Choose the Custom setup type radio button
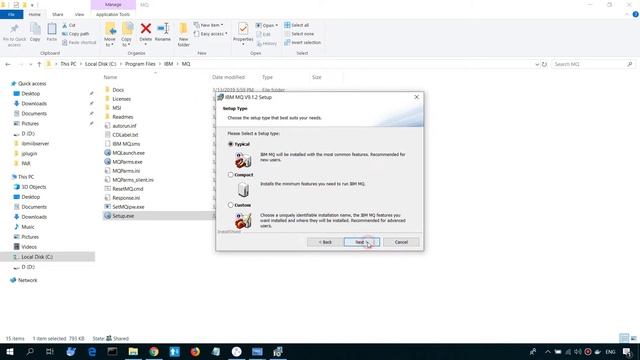The width and height of the screenshot is (640, 360). [x=231, y=205]
